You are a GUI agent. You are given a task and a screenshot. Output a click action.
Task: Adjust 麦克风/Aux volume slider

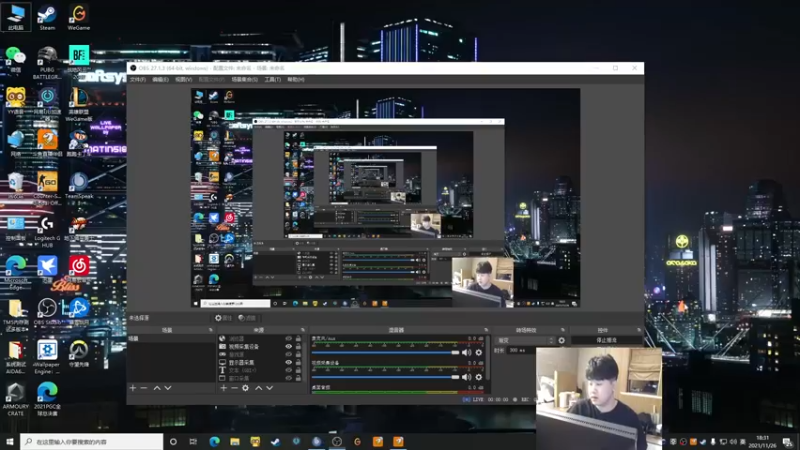pos(386,353)
